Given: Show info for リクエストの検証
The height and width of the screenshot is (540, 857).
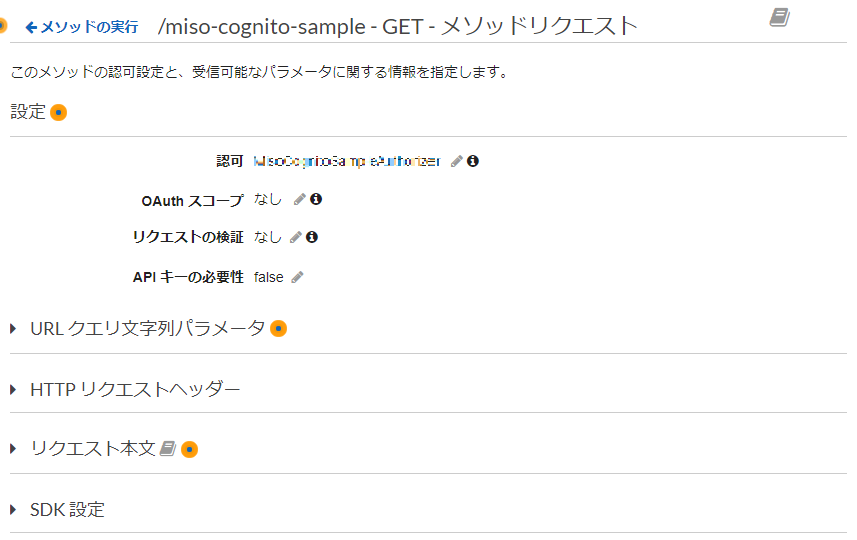Looking at the screenshot, I should click(x=312, y=238).
